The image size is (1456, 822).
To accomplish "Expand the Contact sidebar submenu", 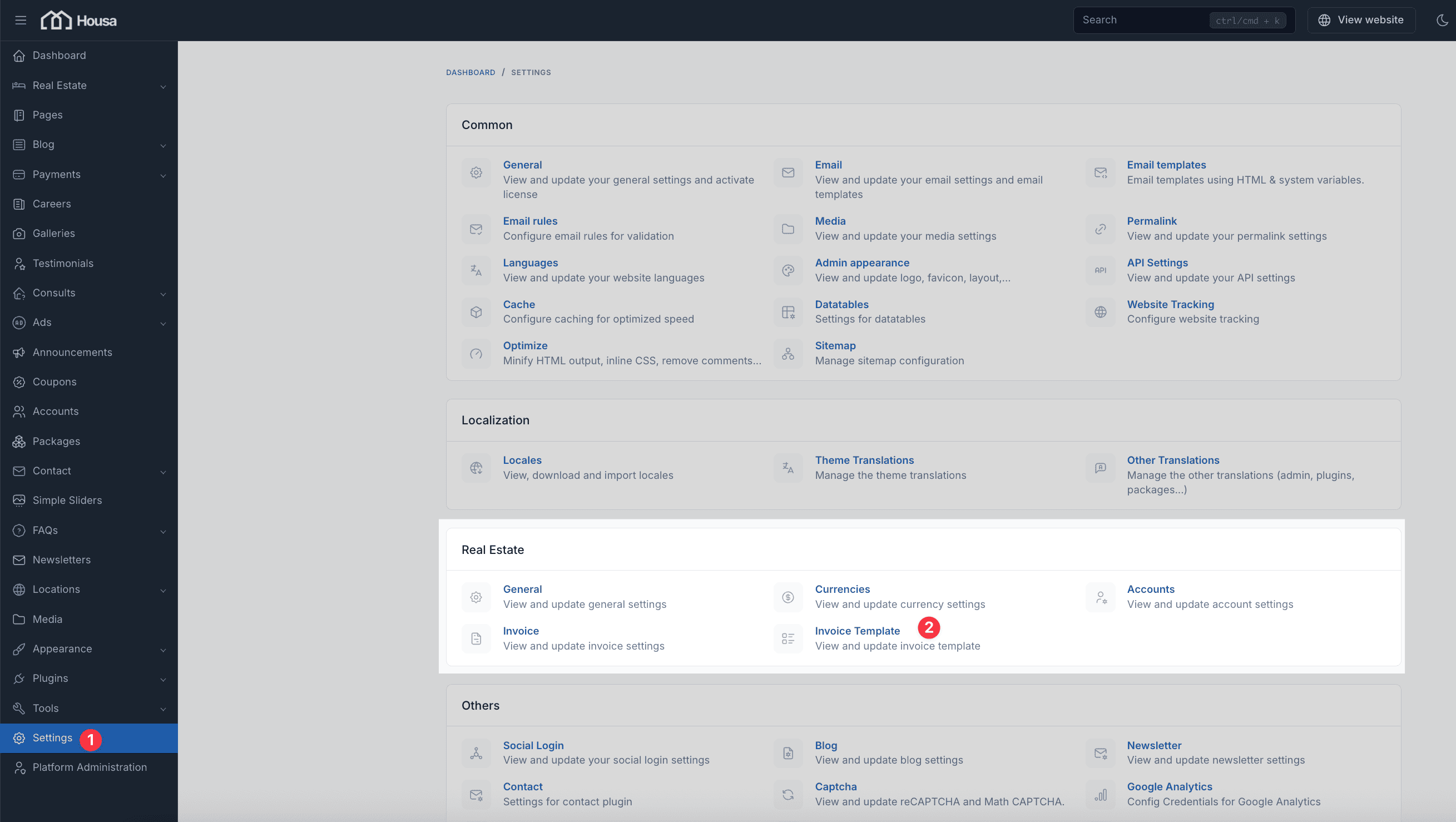I will pos(89,471).
